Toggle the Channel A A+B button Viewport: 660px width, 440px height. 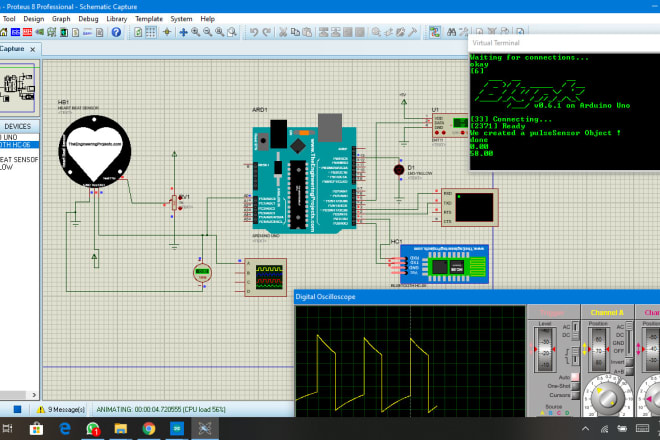[x=629, y=371]
